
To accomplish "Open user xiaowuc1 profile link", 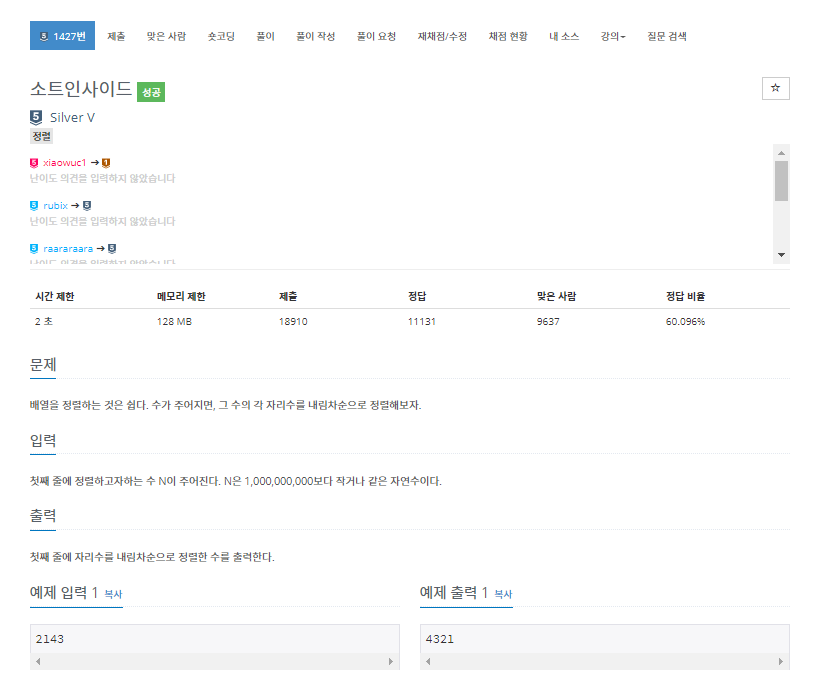I will [65, 162].
